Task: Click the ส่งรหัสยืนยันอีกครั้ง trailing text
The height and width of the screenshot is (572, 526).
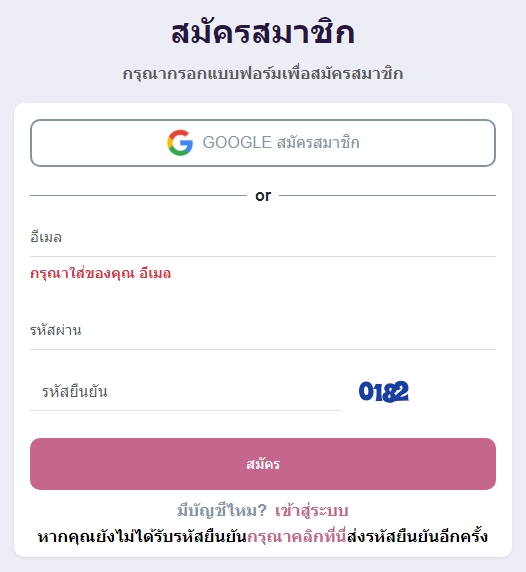Action: [x=417, y=537]
